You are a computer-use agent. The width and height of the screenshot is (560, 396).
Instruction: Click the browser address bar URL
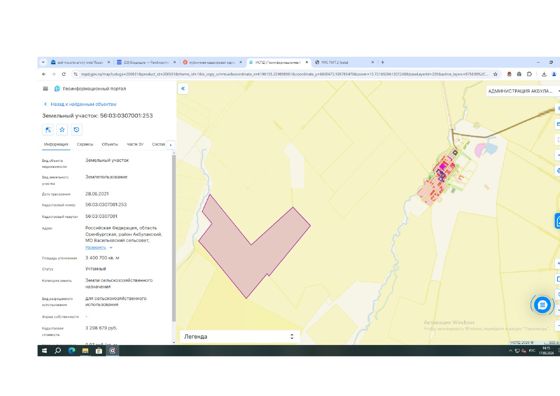click(x=284, y=74)
